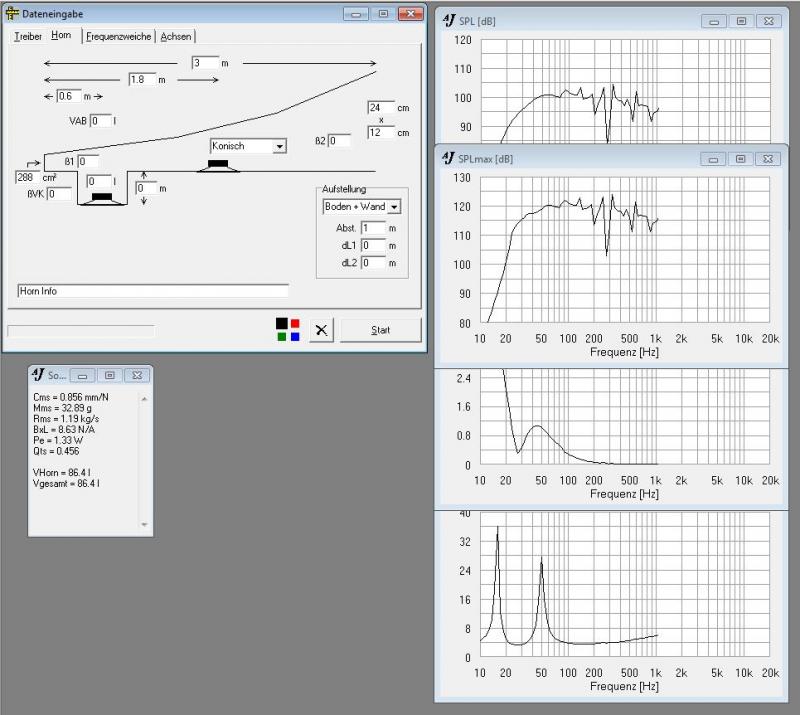Click the Start button
The height and width of the screenshot is (715, 800).
point(381,330)
